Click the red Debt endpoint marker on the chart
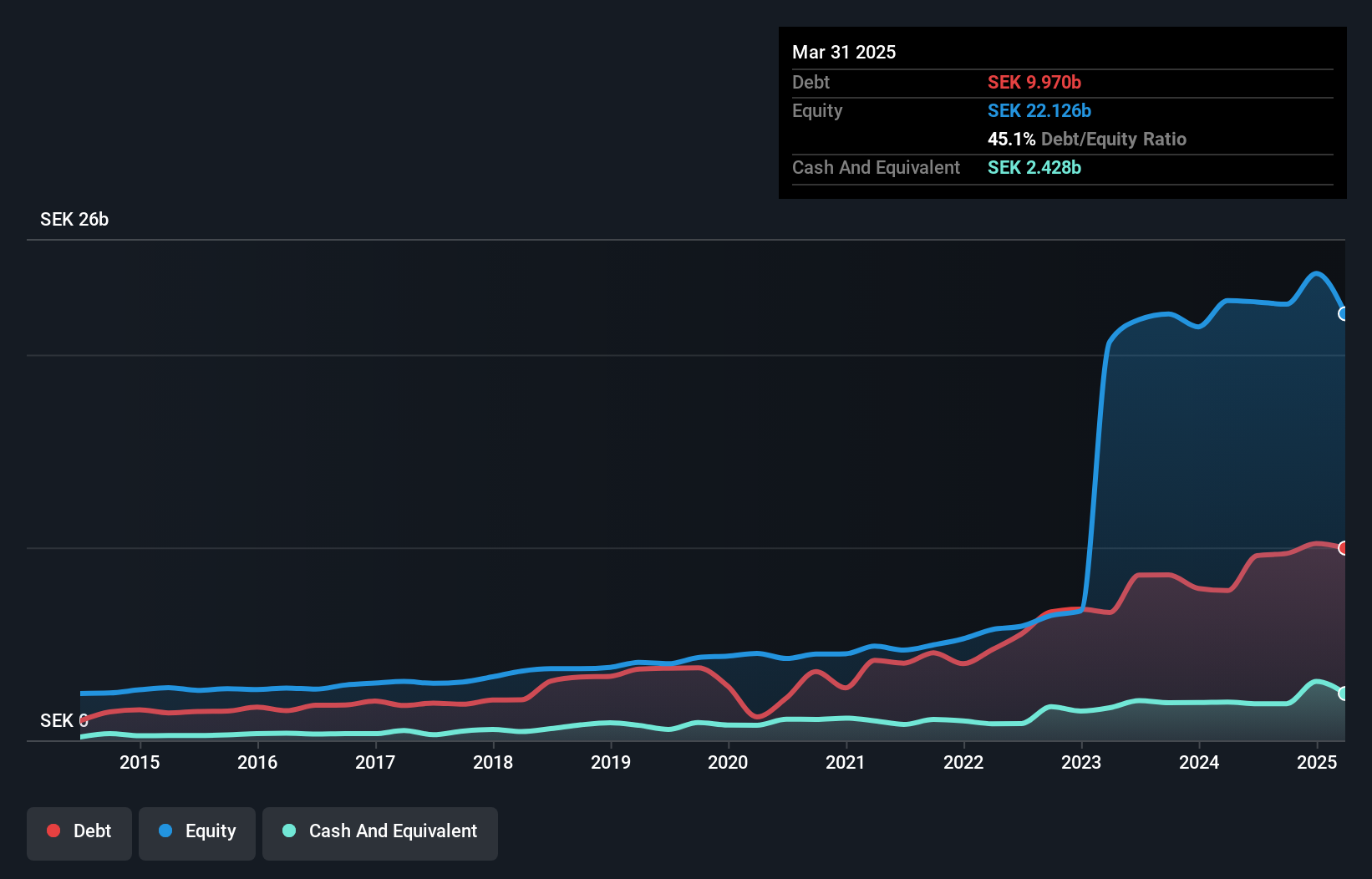Image resolution: width=1372 pixels, height=879 pixels. pos(1344,548)
